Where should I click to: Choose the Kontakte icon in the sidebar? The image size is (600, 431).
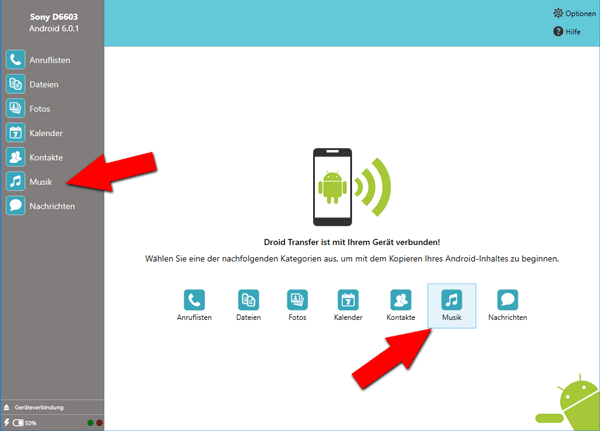15,157
